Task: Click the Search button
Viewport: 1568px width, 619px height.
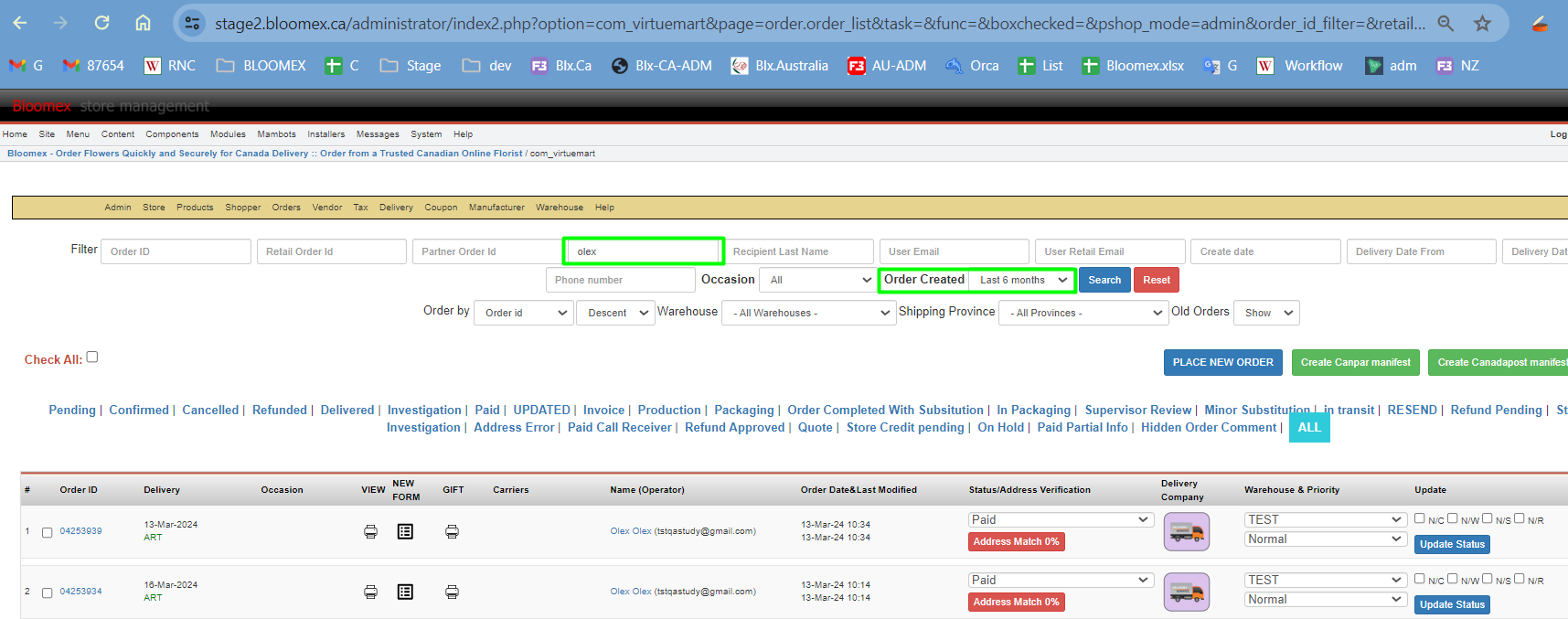Action: coord(1104,280)
